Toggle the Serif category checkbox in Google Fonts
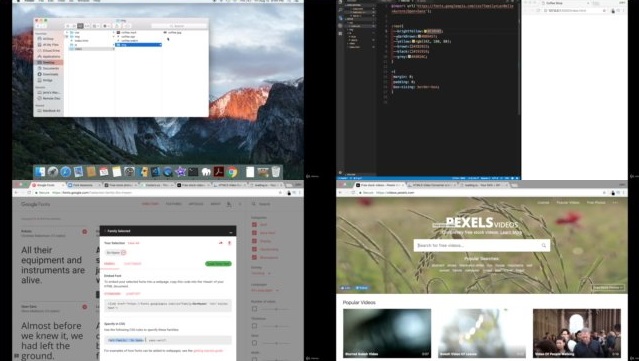The width and height of the screenshot is (639, 361). click(x=254, y=225)
